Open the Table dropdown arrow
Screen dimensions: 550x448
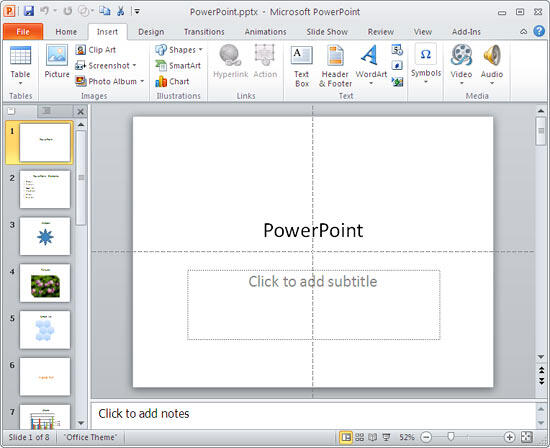[x=20, y=83]
